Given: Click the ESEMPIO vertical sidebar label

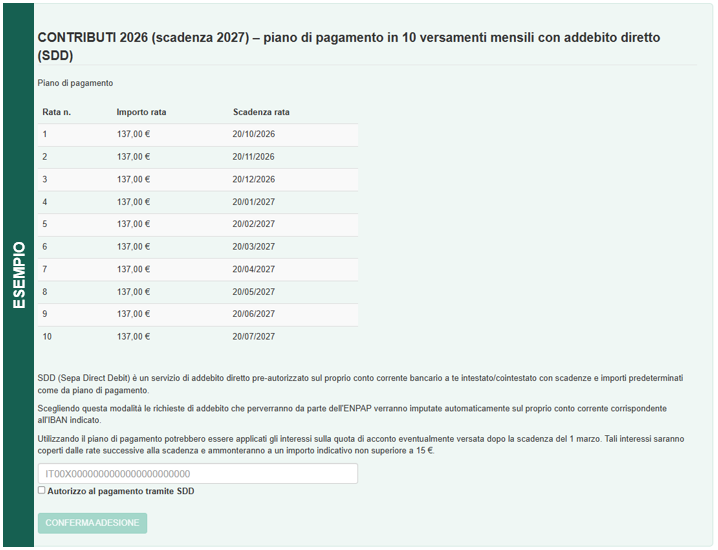Looking at the screenshot, I should click(19, 275).
